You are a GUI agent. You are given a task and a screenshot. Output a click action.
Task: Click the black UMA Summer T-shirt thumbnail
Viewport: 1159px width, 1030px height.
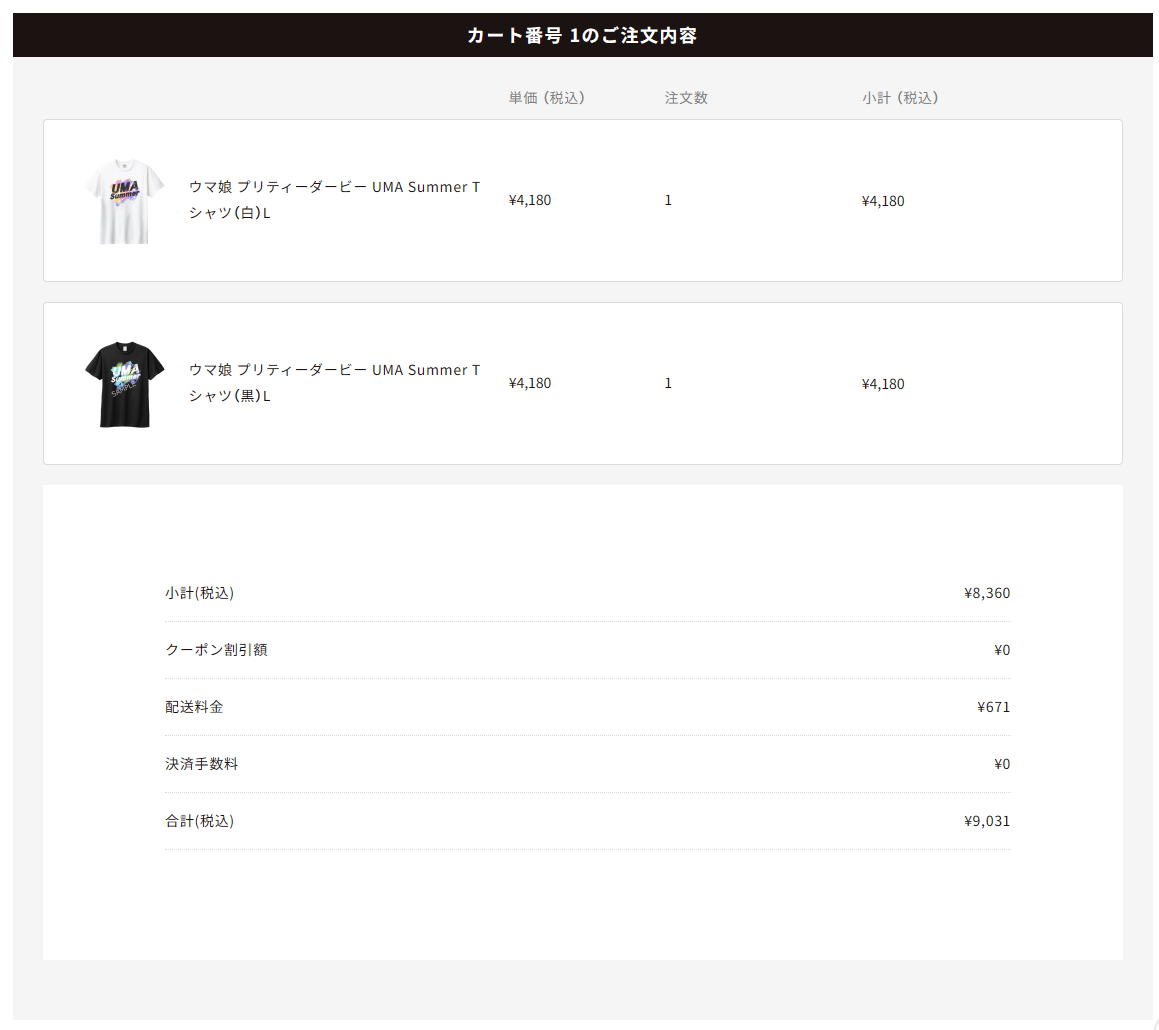125,384
